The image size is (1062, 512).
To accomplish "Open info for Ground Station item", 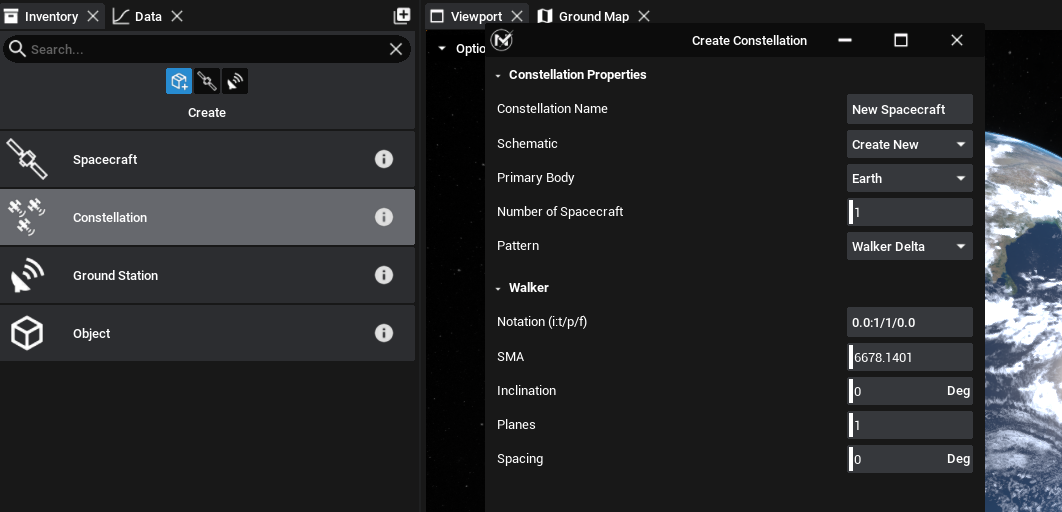I will pos(384,275).
